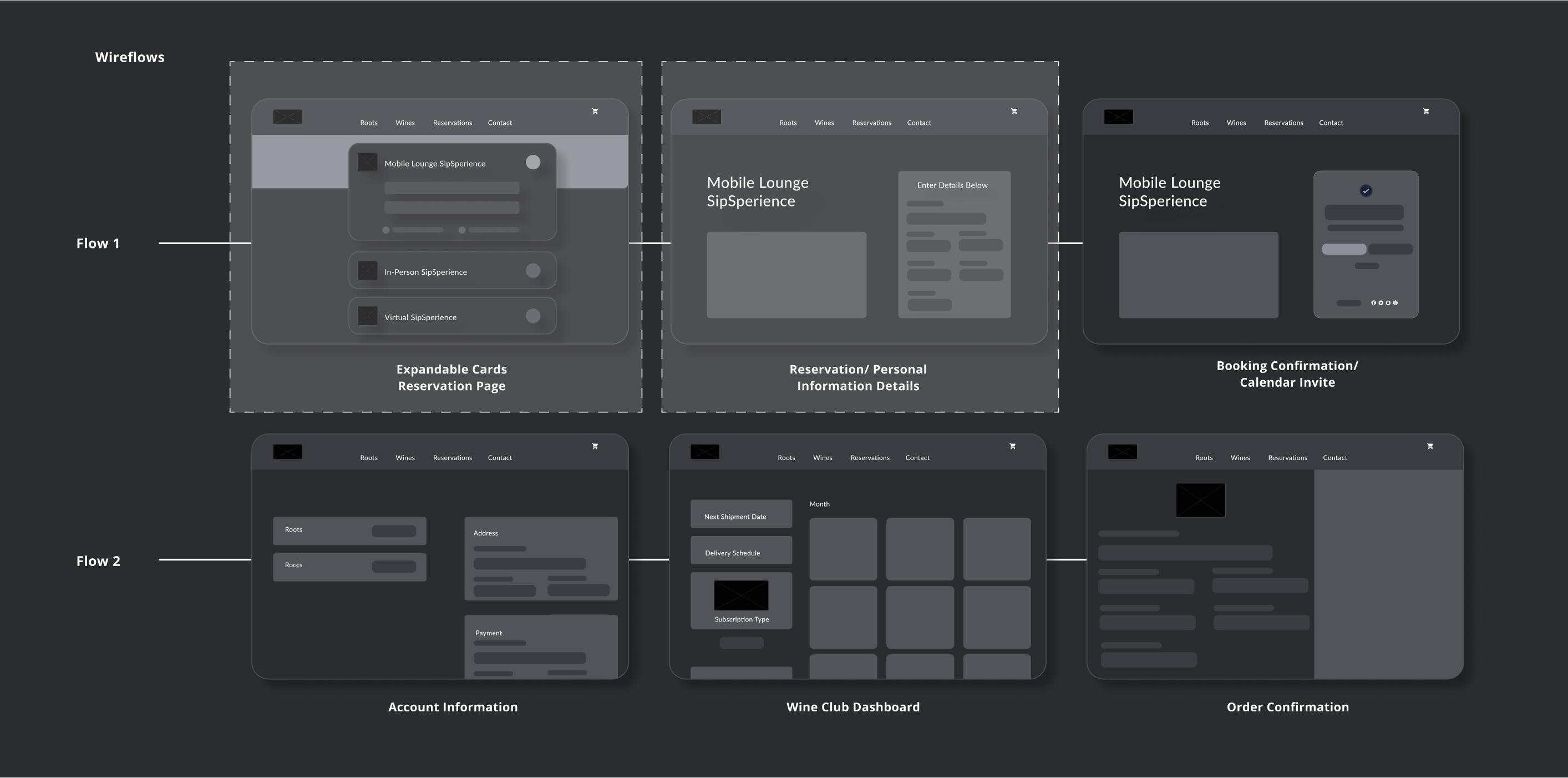This screenshot has height=778, width=1568.
Task: Toggle the In-Person SipSperience card
Action: point(533,270)
